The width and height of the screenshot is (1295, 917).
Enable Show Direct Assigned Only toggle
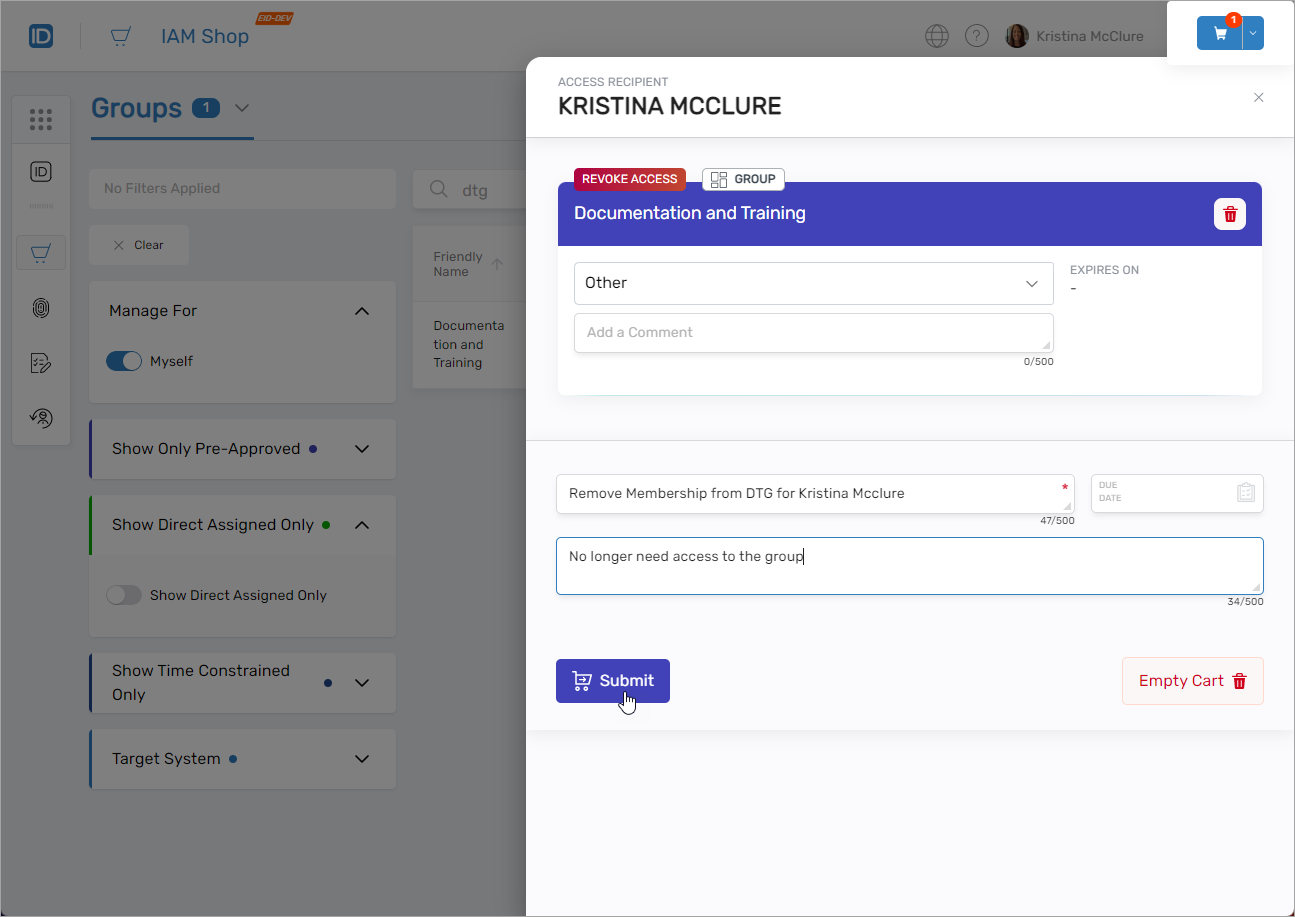click(x=124, y=595)
